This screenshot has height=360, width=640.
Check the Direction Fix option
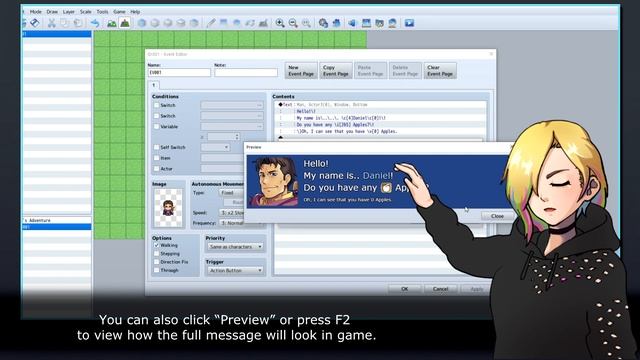click(156, 262)
